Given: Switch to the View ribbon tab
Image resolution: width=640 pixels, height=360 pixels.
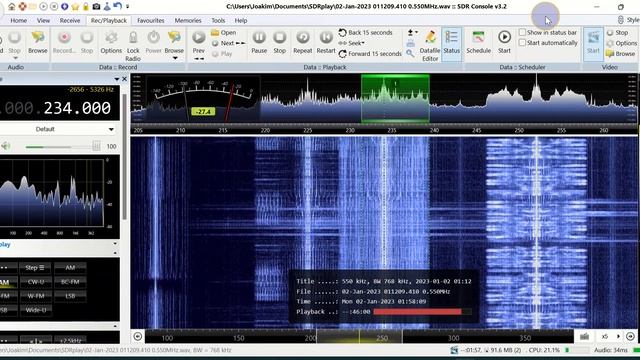Looking at the screenshot, I should click(43, 20).
